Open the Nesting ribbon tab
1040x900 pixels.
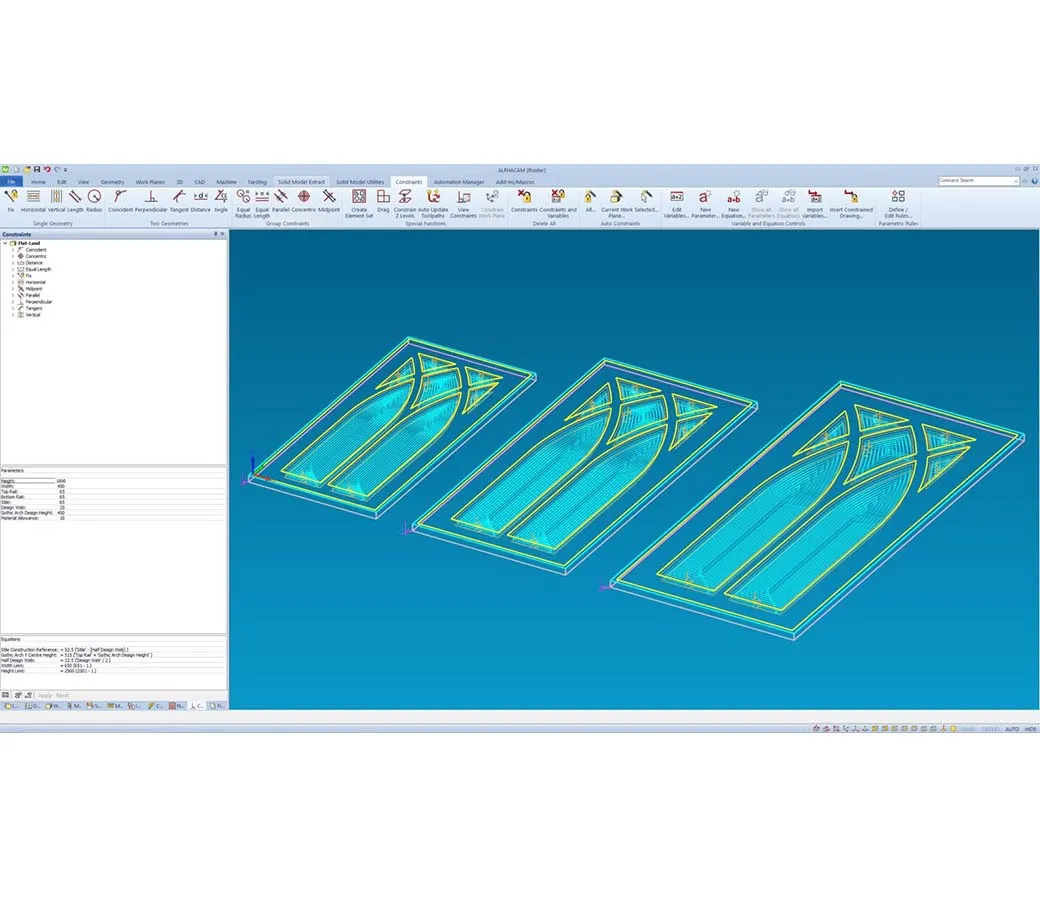coord(257,182)
